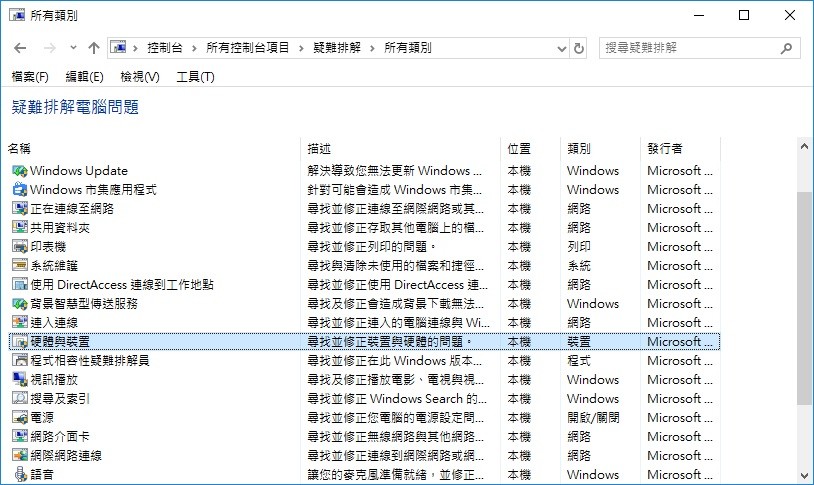Click the Windows 市集應用程式 icon
814x485 pixels.
click(x=20, y=190)
